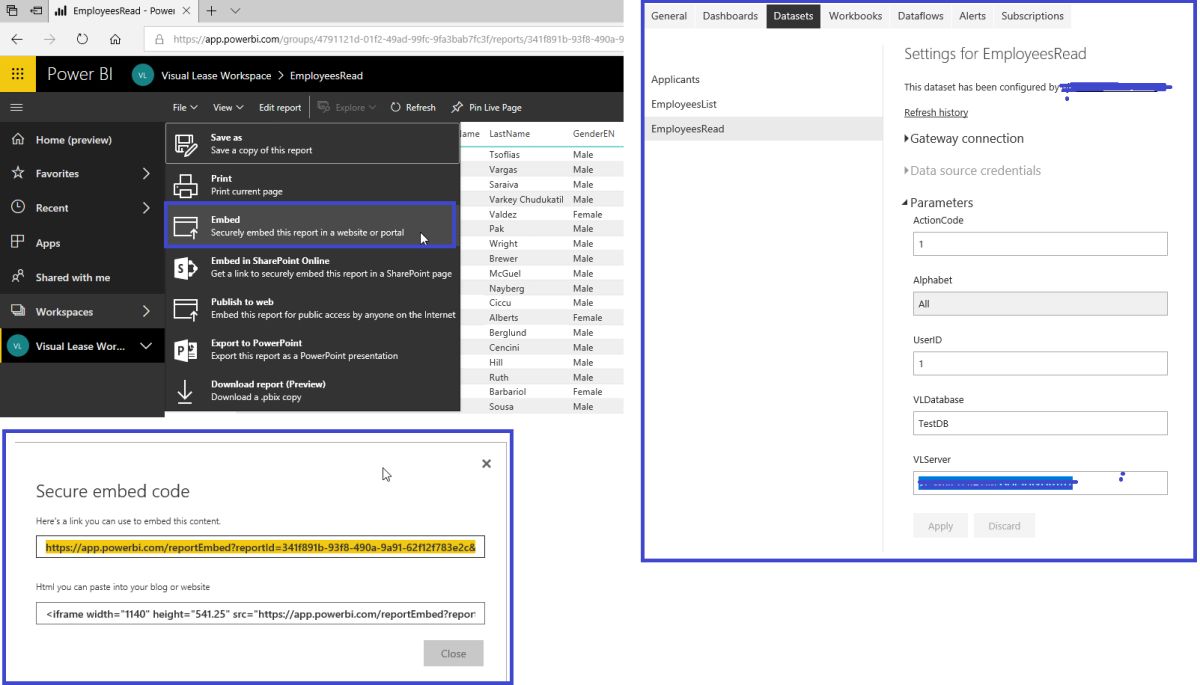The height and width of the screenshot is (685, 1200).
Task: Click the Refresh button in report toolbar
Action: point(413,107)
